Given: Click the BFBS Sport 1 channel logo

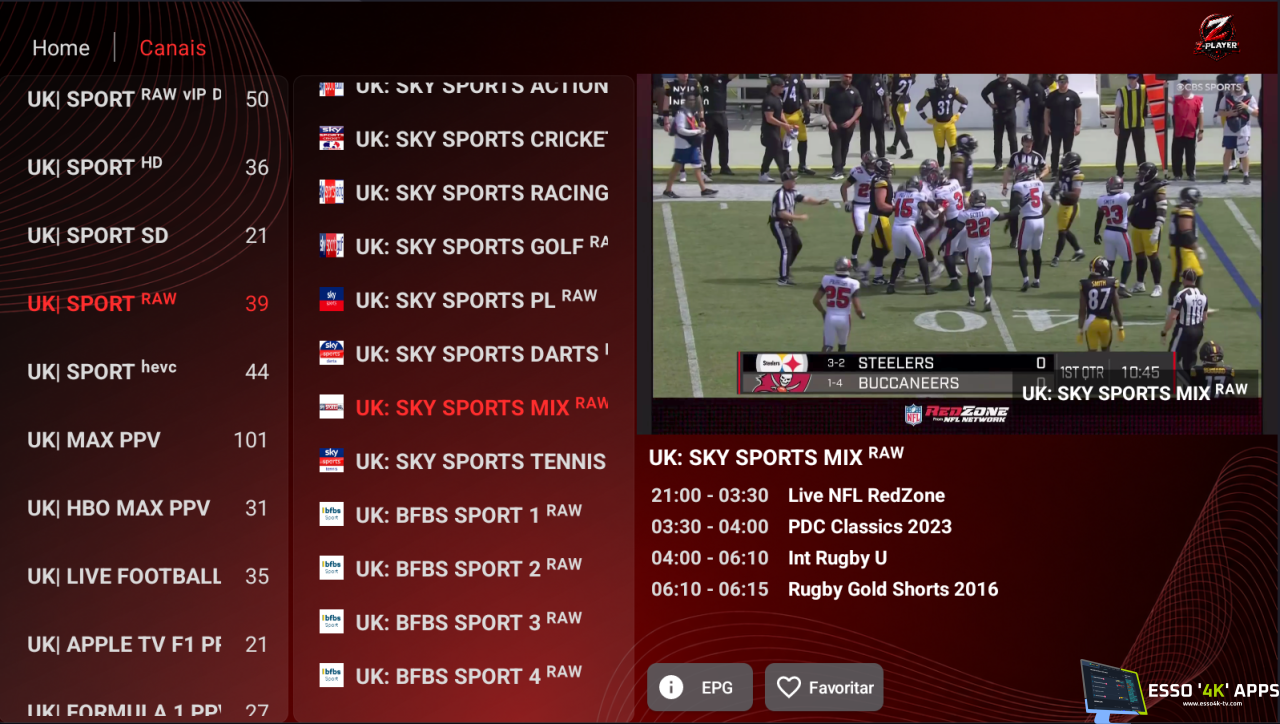Looking at the screenshot, I should point(331,514).
